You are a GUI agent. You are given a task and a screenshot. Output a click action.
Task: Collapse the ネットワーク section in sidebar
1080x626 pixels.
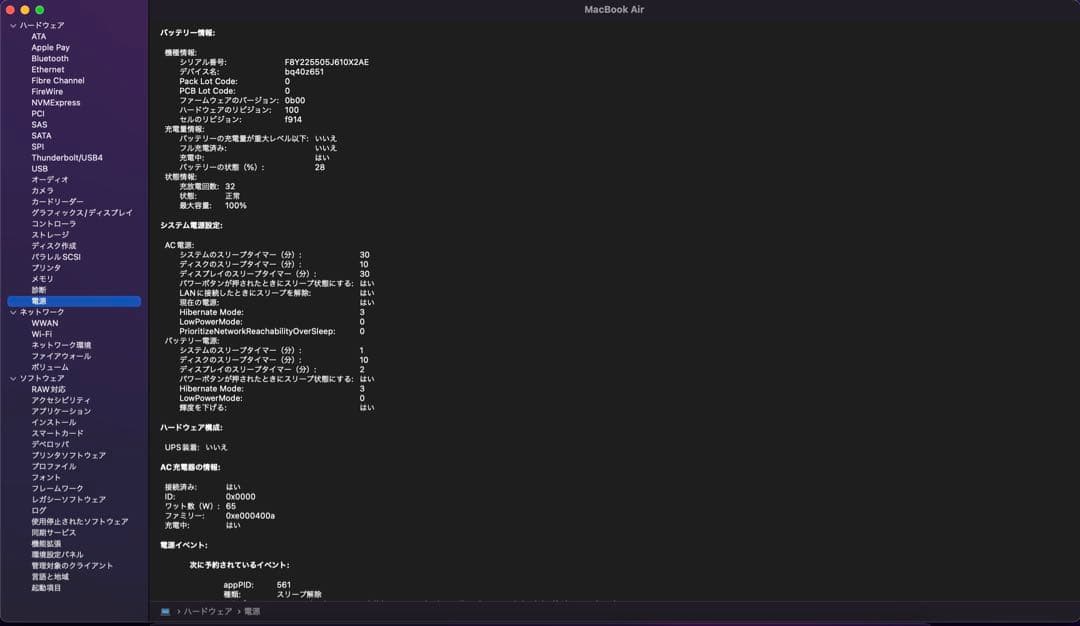click(13, 312)
